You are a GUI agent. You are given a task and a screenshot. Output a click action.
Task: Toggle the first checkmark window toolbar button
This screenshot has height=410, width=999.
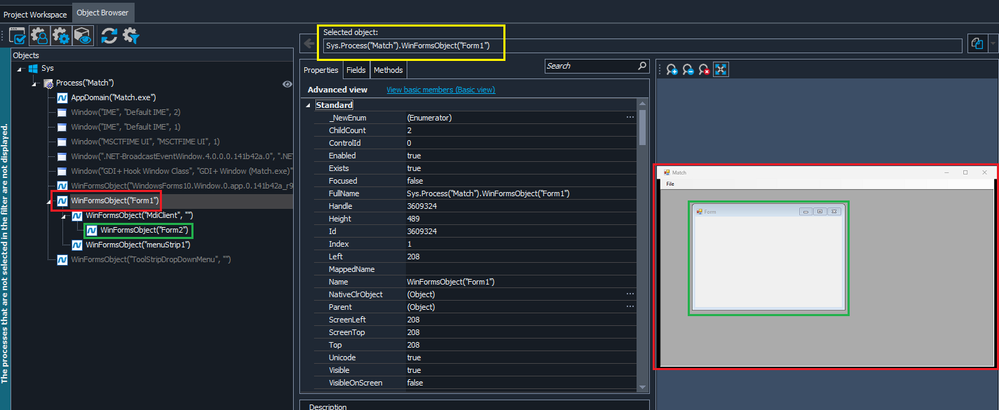pos(19,37)
